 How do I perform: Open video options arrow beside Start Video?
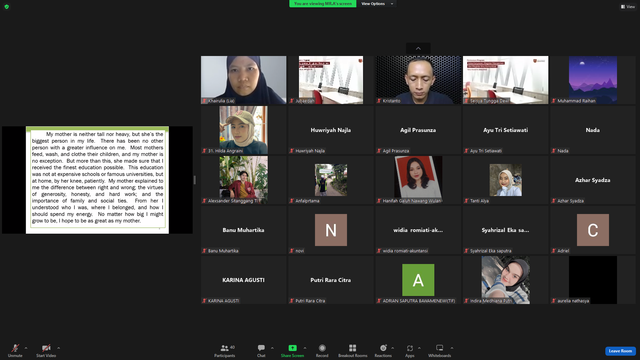(x=59, y=348)
